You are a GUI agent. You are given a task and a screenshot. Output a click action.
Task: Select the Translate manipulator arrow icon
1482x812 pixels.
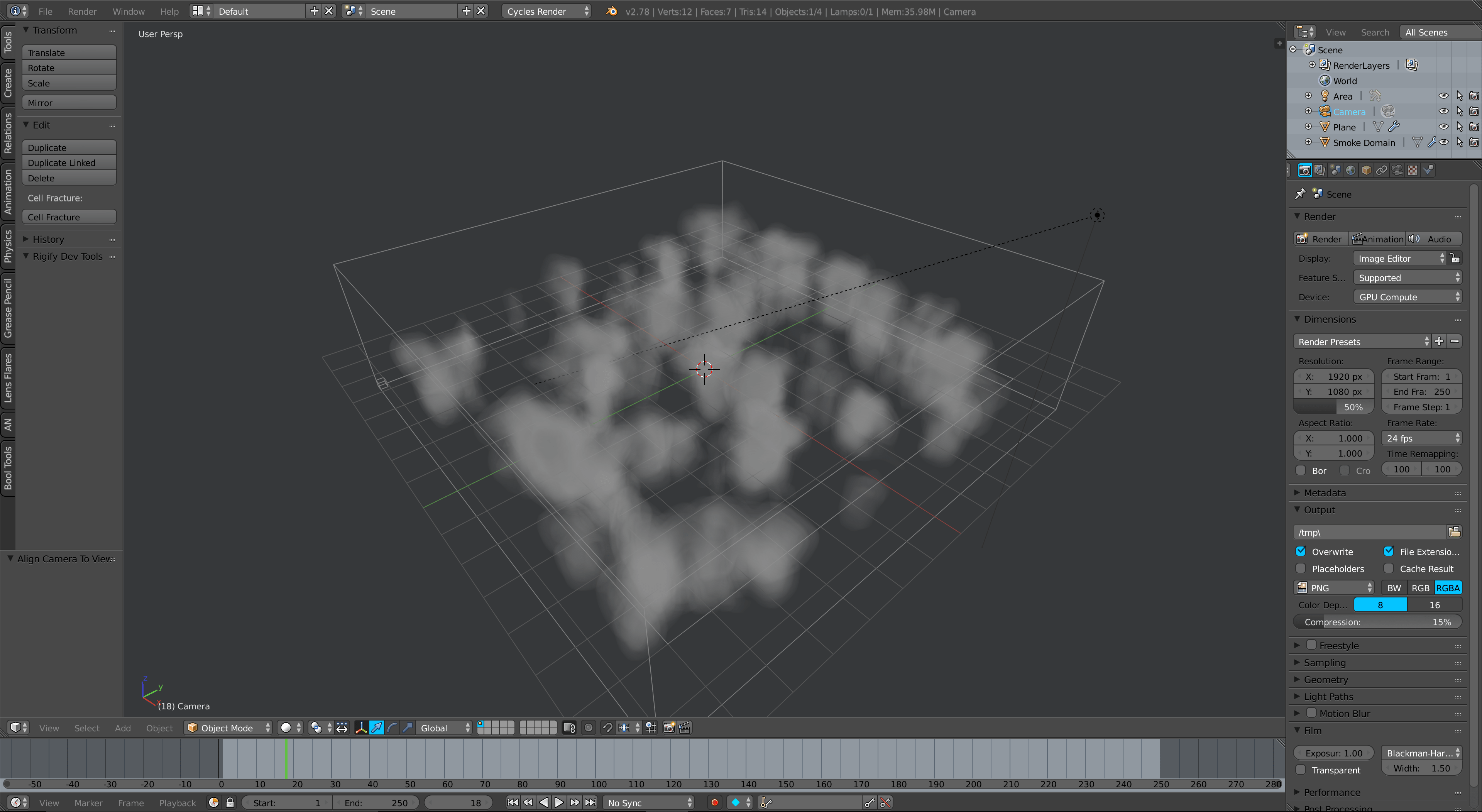(x=376, y=728)
